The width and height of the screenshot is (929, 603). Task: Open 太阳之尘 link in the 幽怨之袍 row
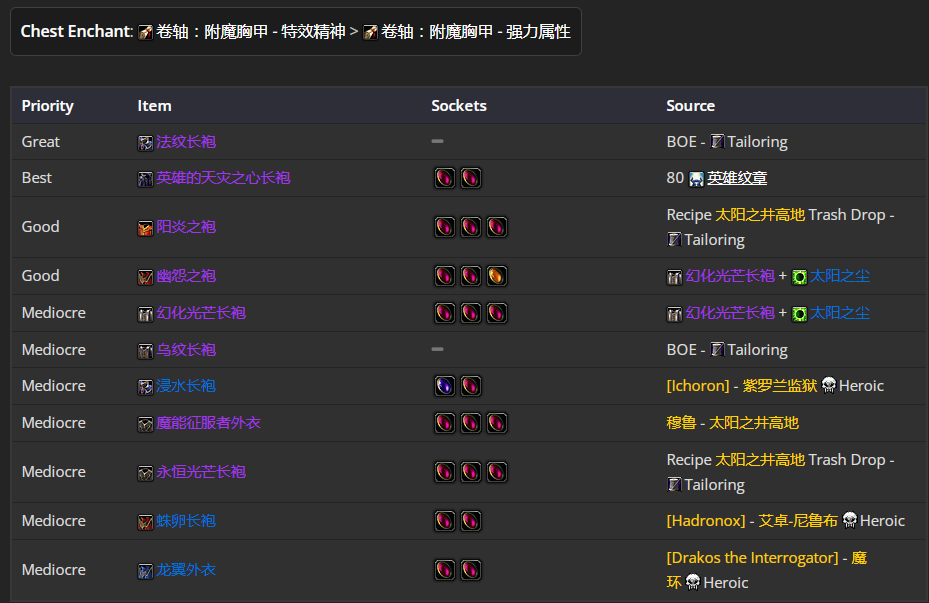[840, 276]
